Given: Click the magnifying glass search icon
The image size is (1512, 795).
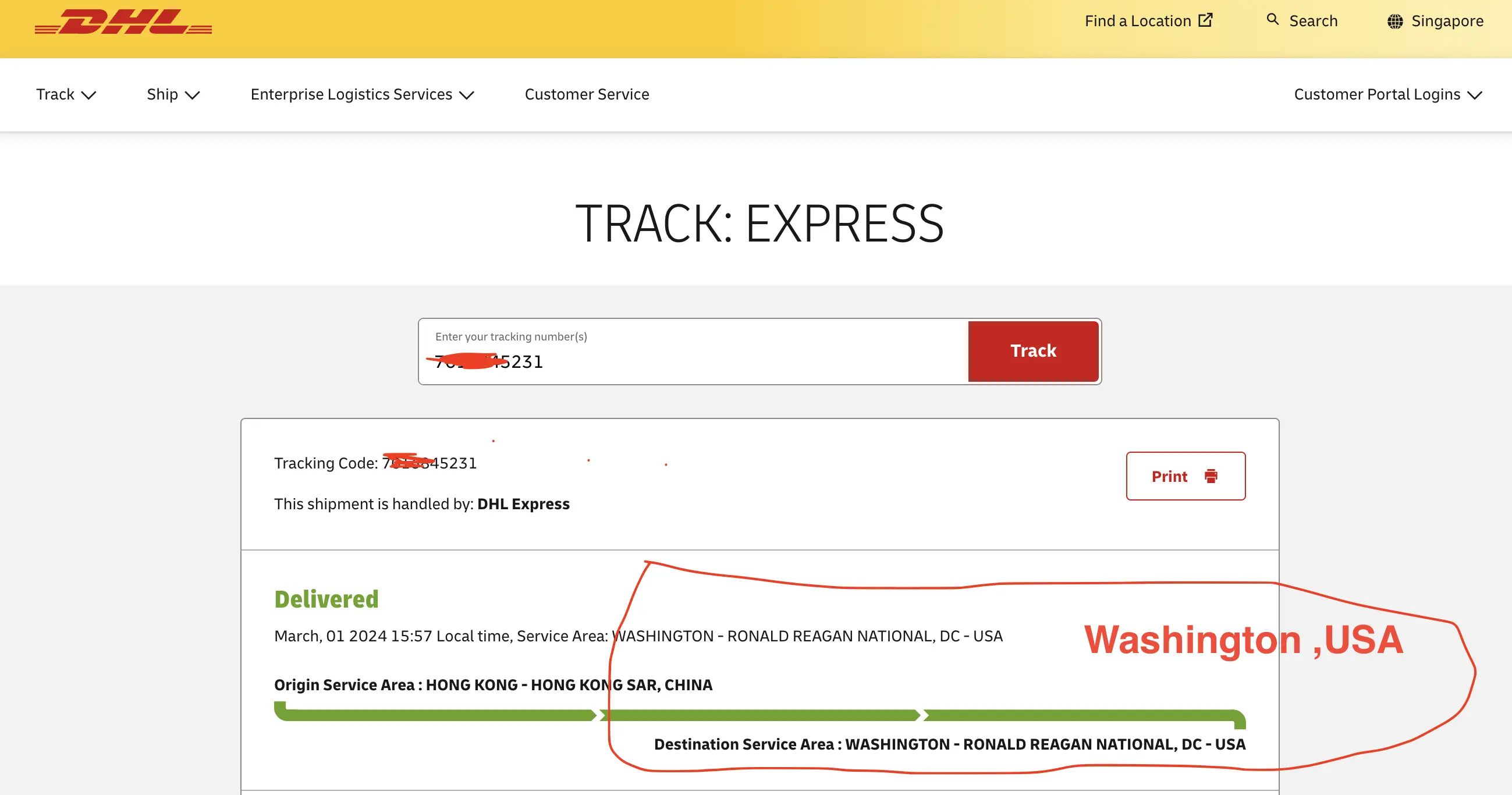Looking at the screenshot, I should click(1272, 19).
